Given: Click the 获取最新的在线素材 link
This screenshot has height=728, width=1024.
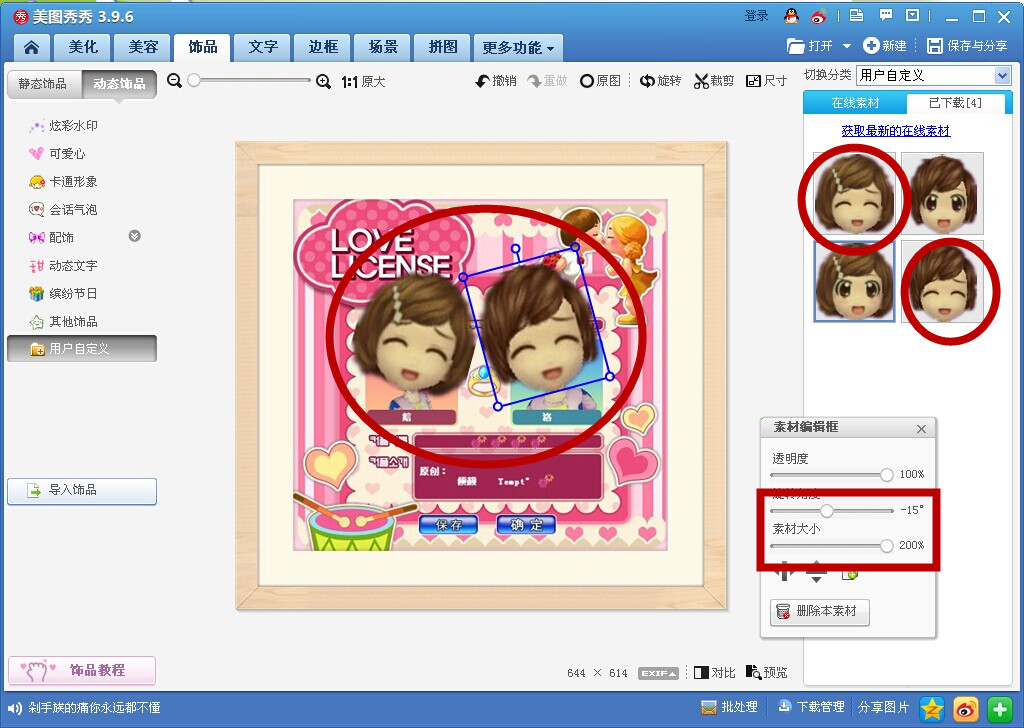Looking at the screenshot, I should (x=896, y=131).
